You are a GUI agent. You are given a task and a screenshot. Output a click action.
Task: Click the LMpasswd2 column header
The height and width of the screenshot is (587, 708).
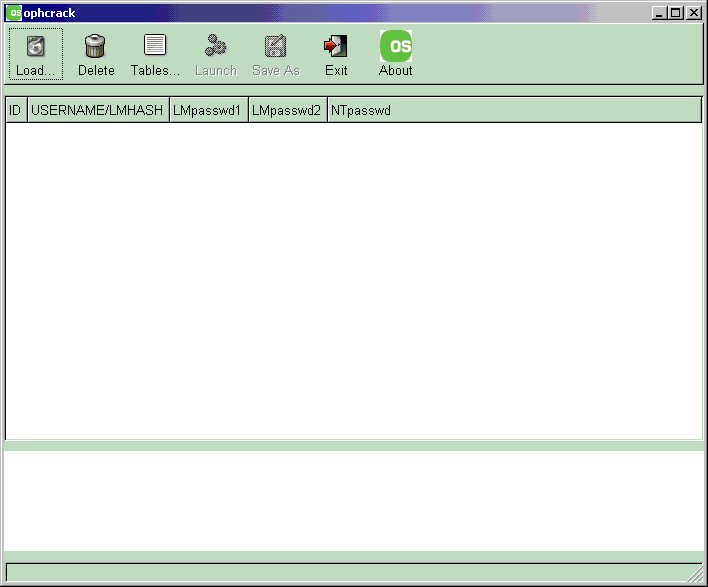288,110
